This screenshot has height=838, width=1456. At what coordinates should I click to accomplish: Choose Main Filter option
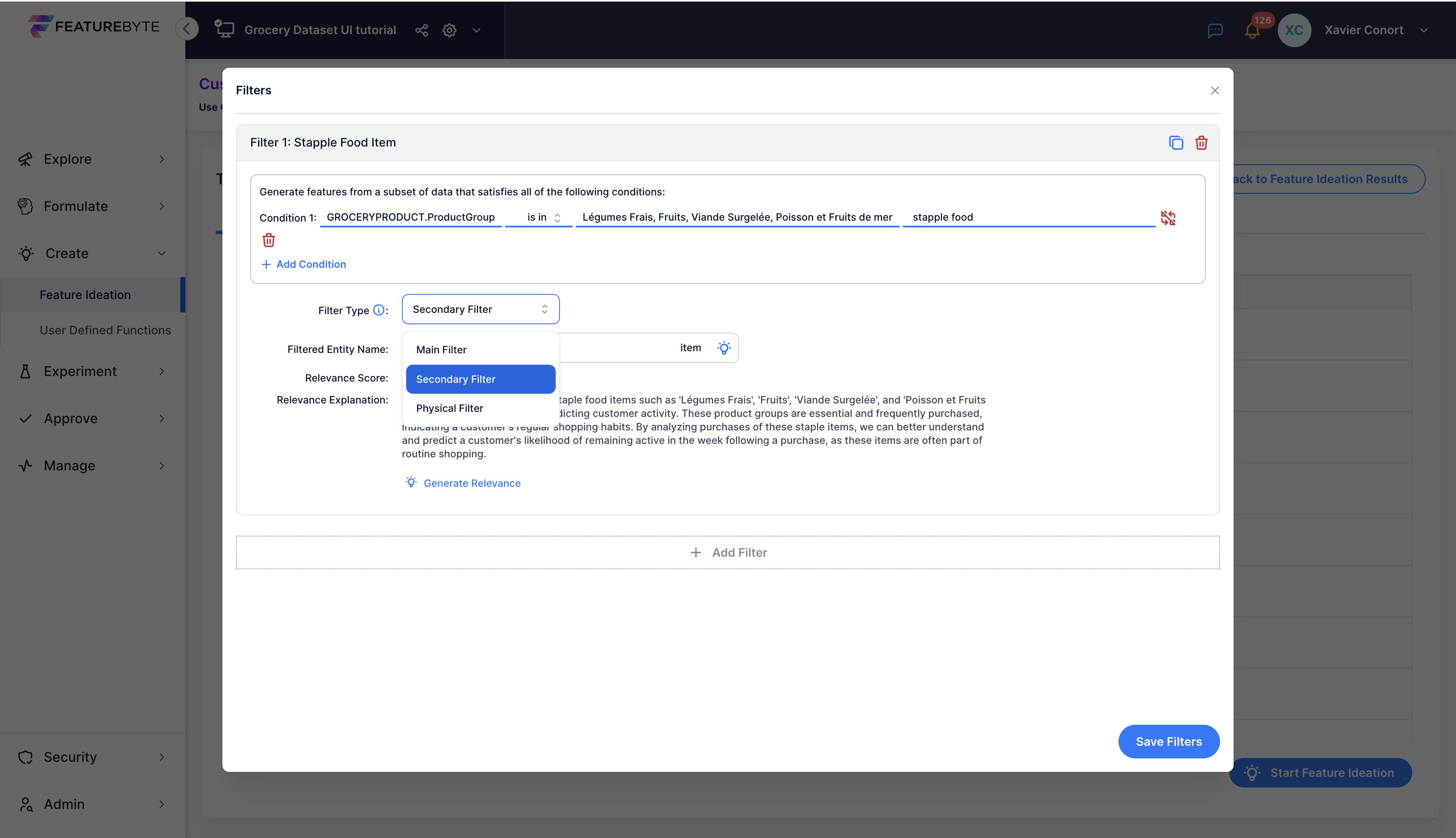(480, 350)
